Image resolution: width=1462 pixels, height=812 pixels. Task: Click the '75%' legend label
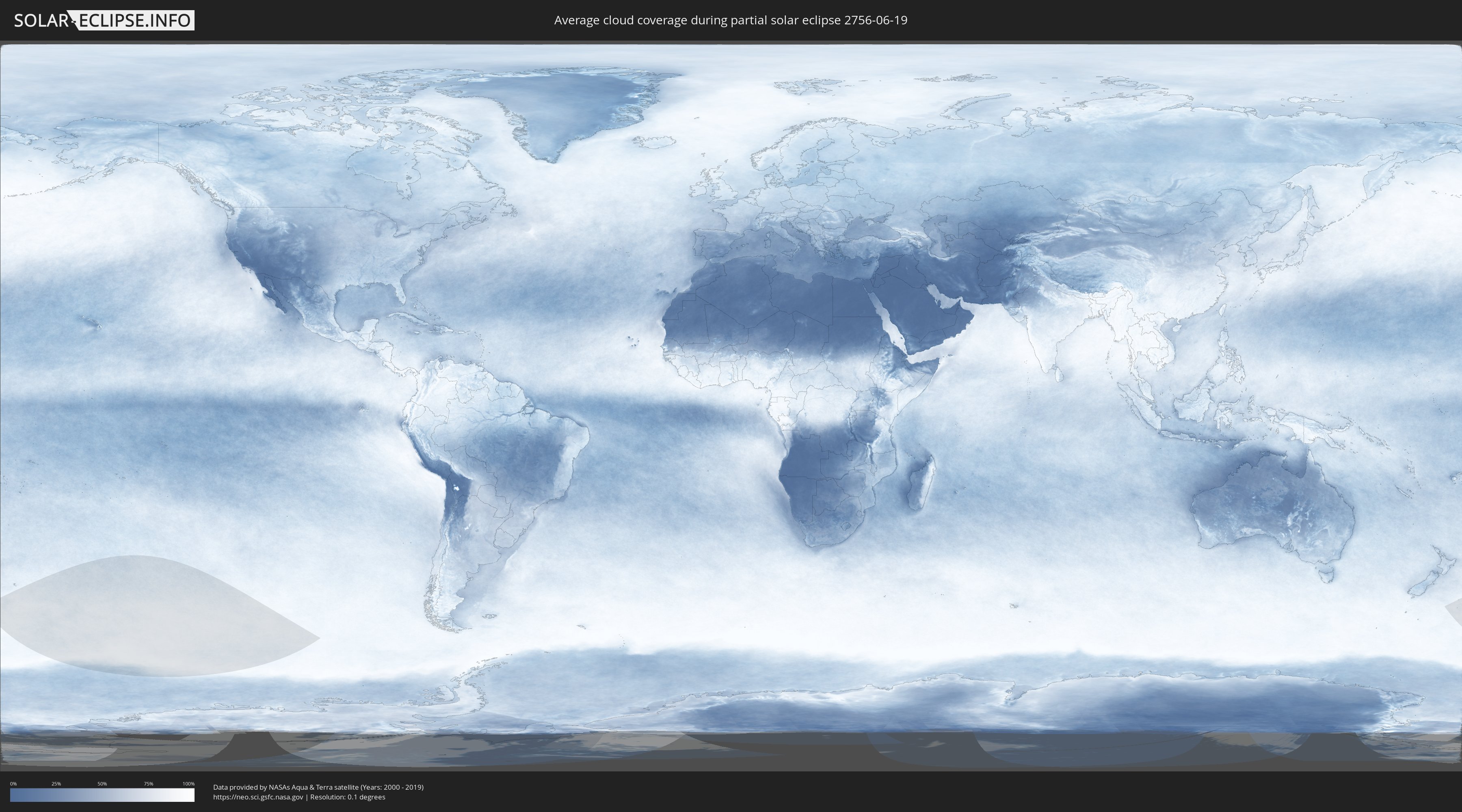148,784
